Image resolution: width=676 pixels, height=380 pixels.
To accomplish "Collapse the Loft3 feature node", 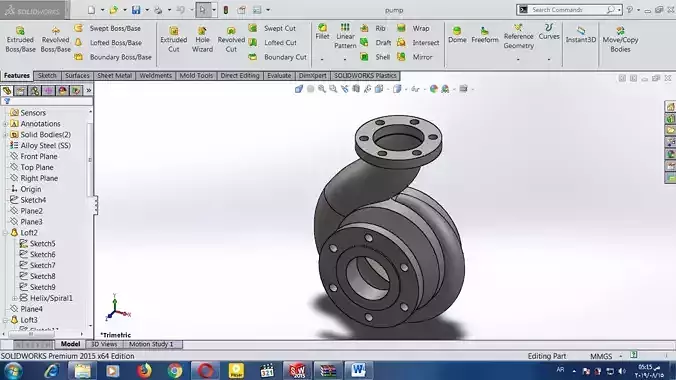I will pyautogui.click(x=6, y=320).
